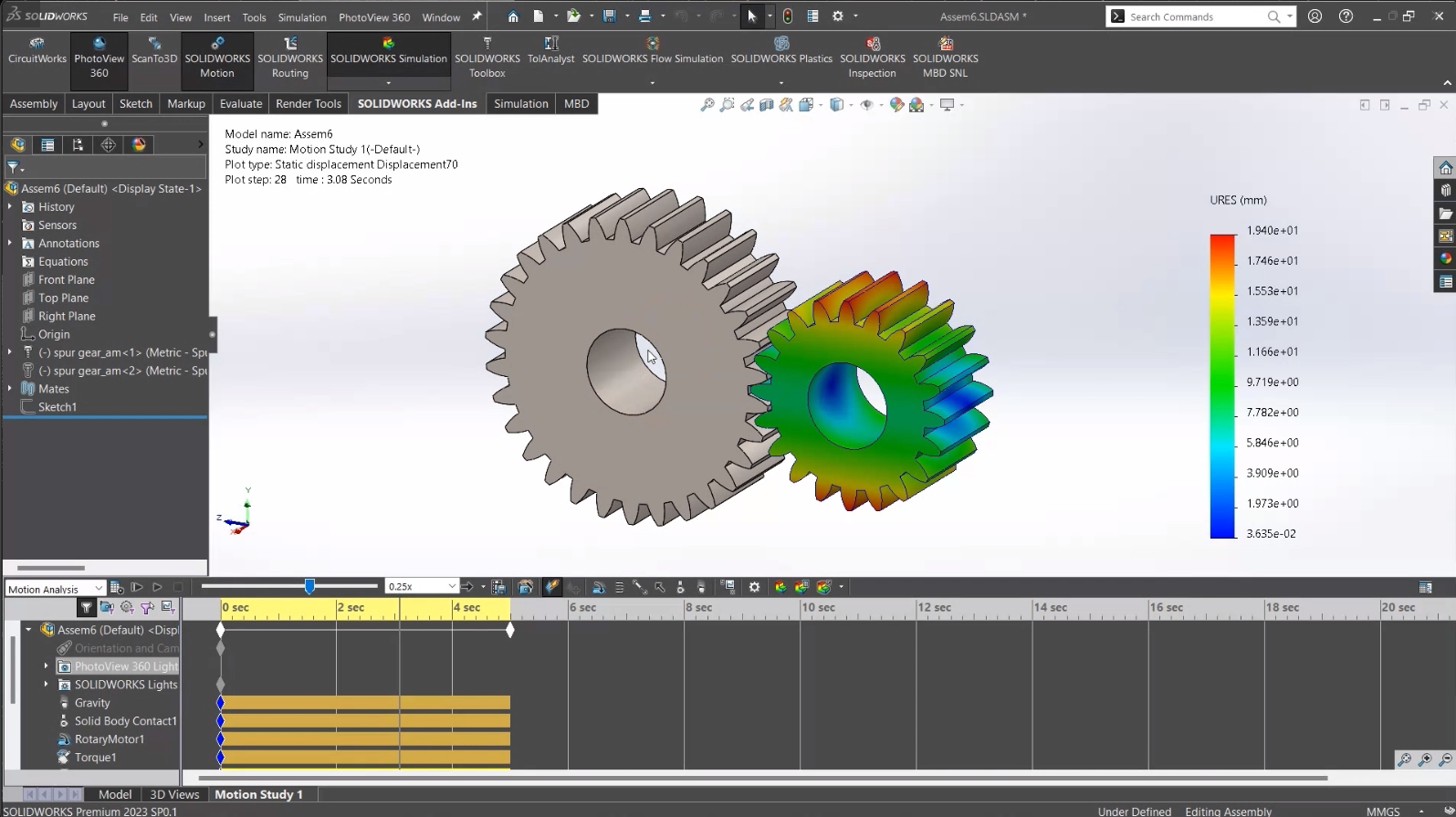Image resolution: width=1456 pixels, height=817 pixels.
Task: Switch to the Model tab
Action: coord(115,794)
